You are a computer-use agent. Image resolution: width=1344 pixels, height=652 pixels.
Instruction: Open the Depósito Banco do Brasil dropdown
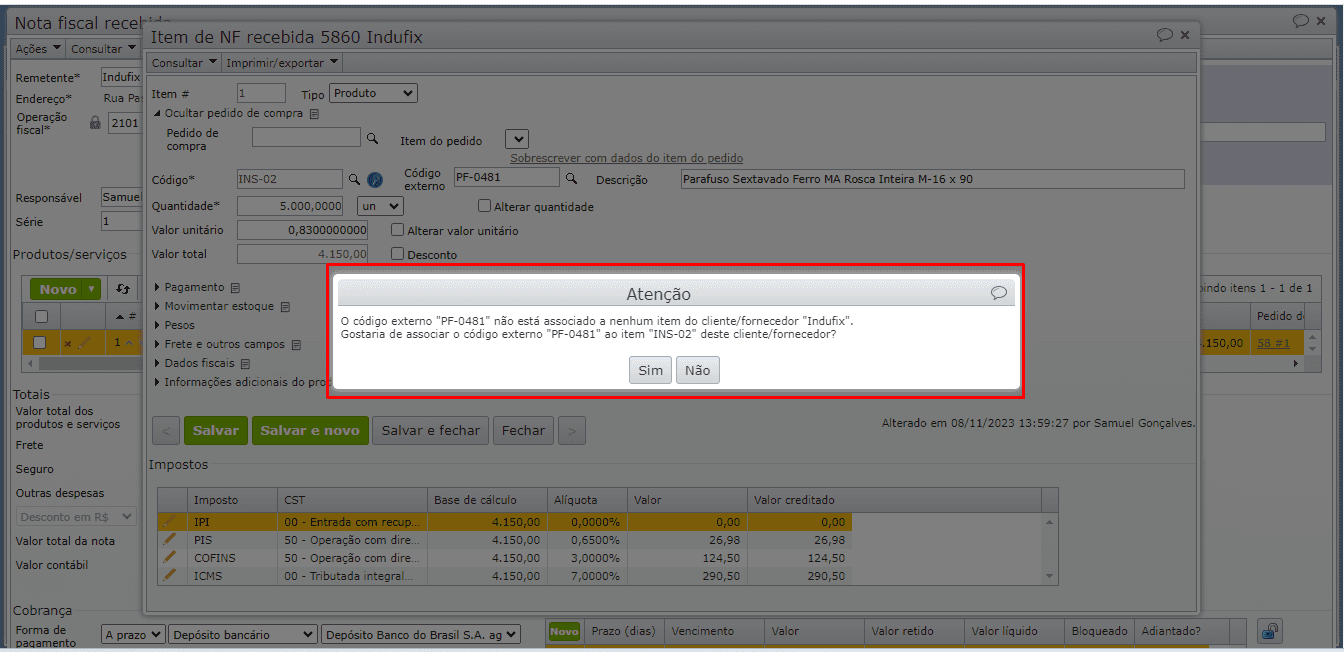pos(421,634)
